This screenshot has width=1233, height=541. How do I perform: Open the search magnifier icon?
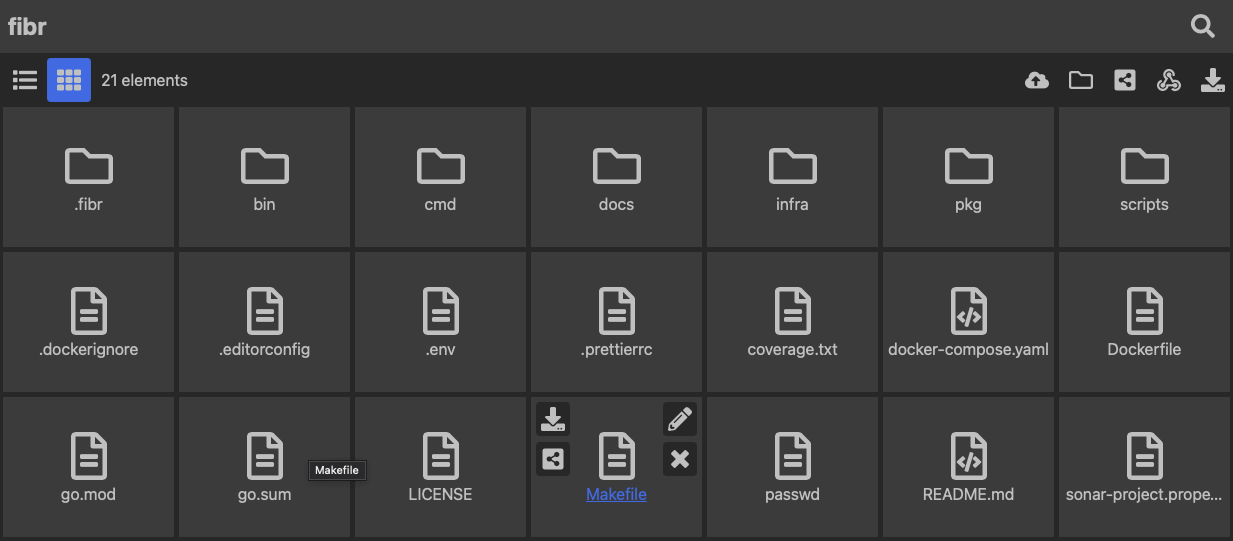click(1203, 27)
